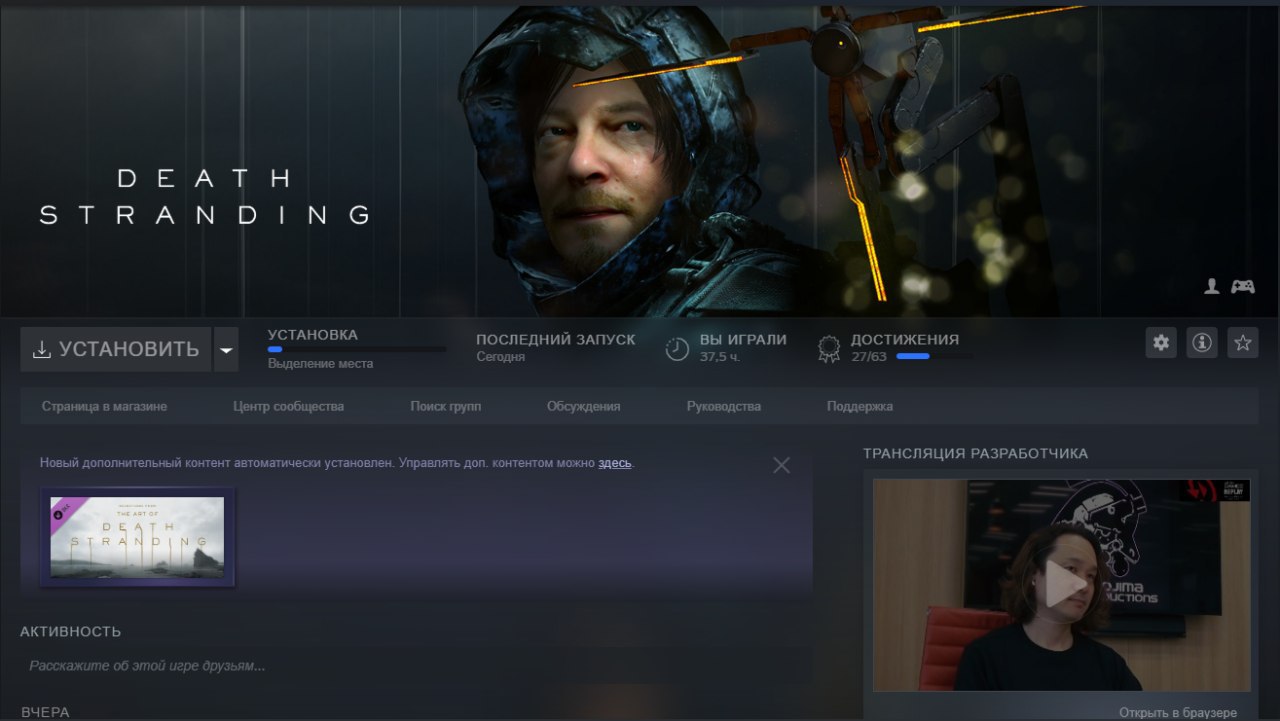Click the Сегодня last launch value
Viewport: 1280px width, 721px height.
click(500, 357)
